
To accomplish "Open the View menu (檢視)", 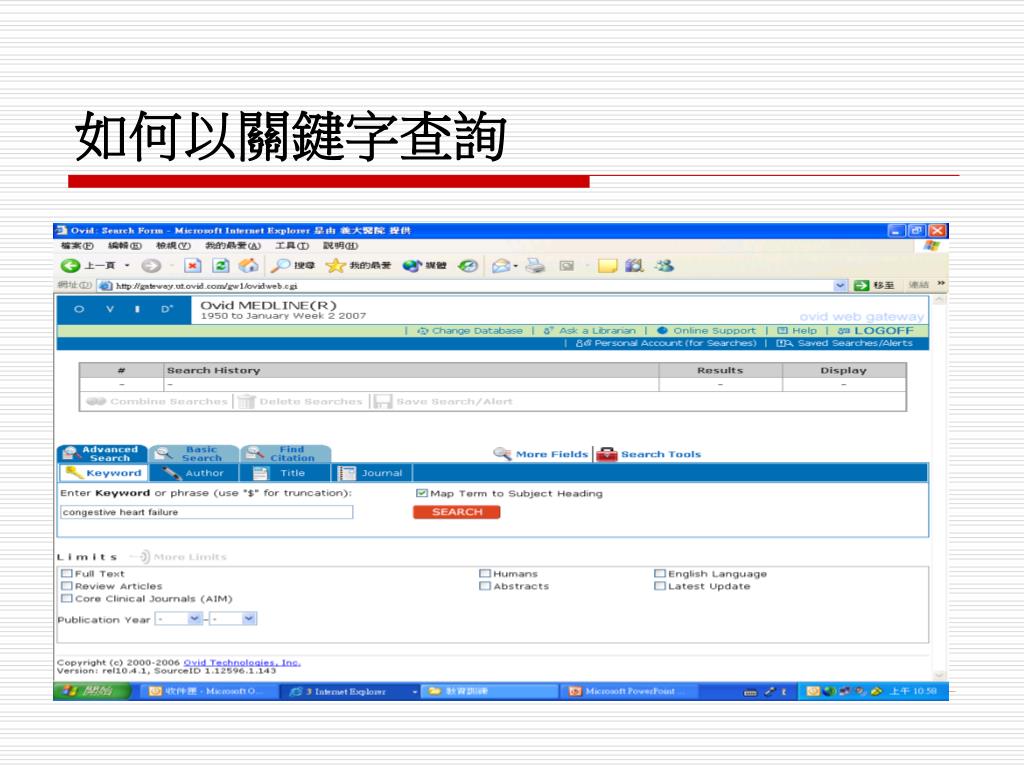I will [173, 246].
